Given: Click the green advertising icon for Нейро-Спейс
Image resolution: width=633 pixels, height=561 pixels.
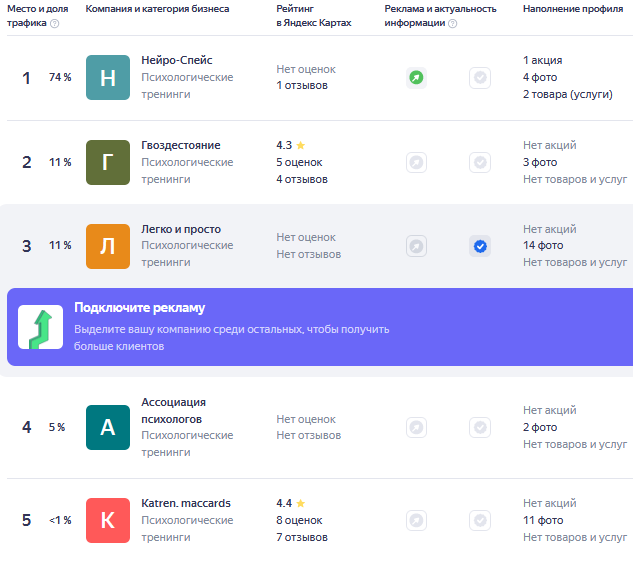Looking at the screenshot, I should (416, 77).
